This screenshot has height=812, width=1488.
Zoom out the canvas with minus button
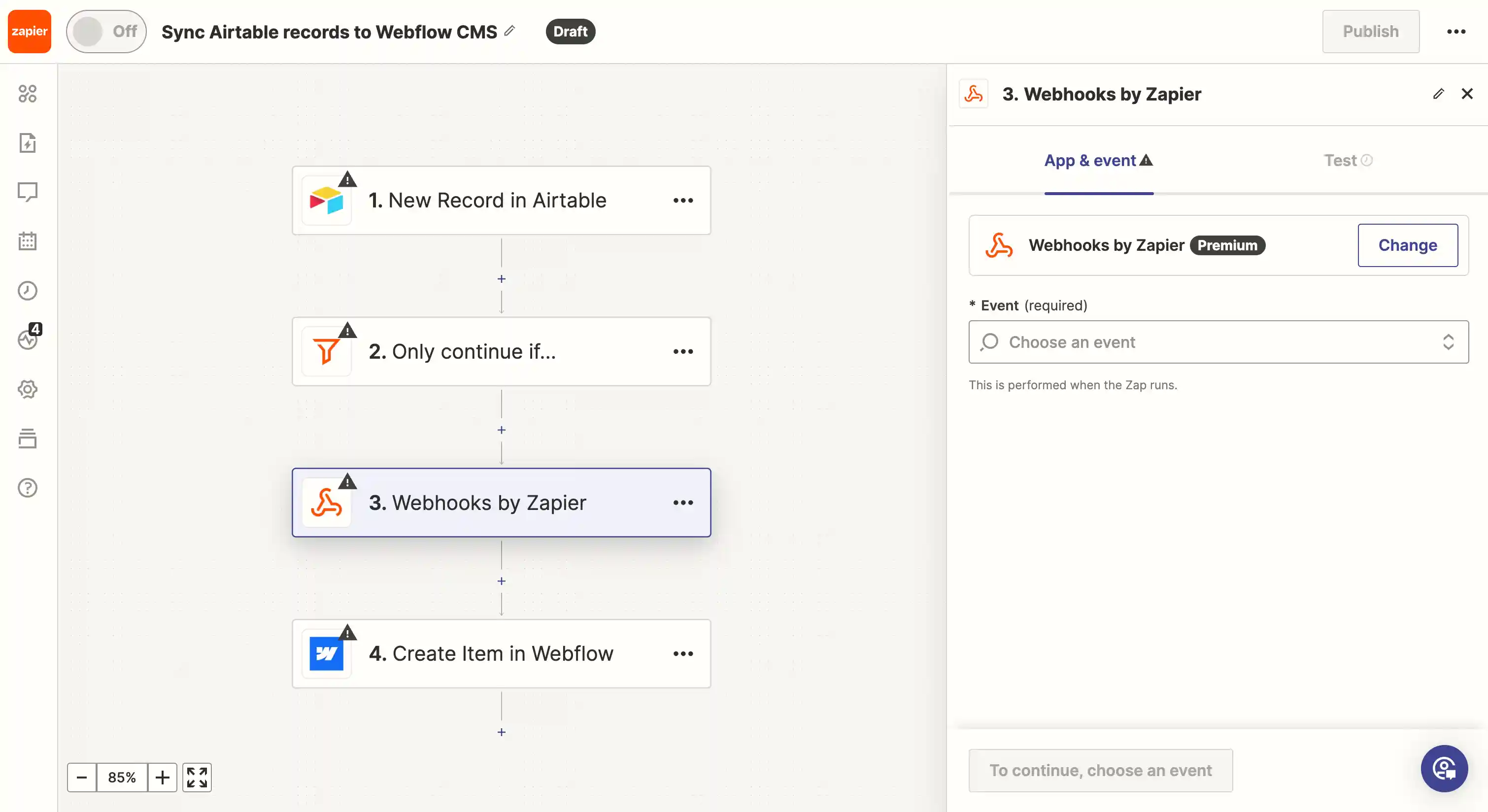point(81,778)
